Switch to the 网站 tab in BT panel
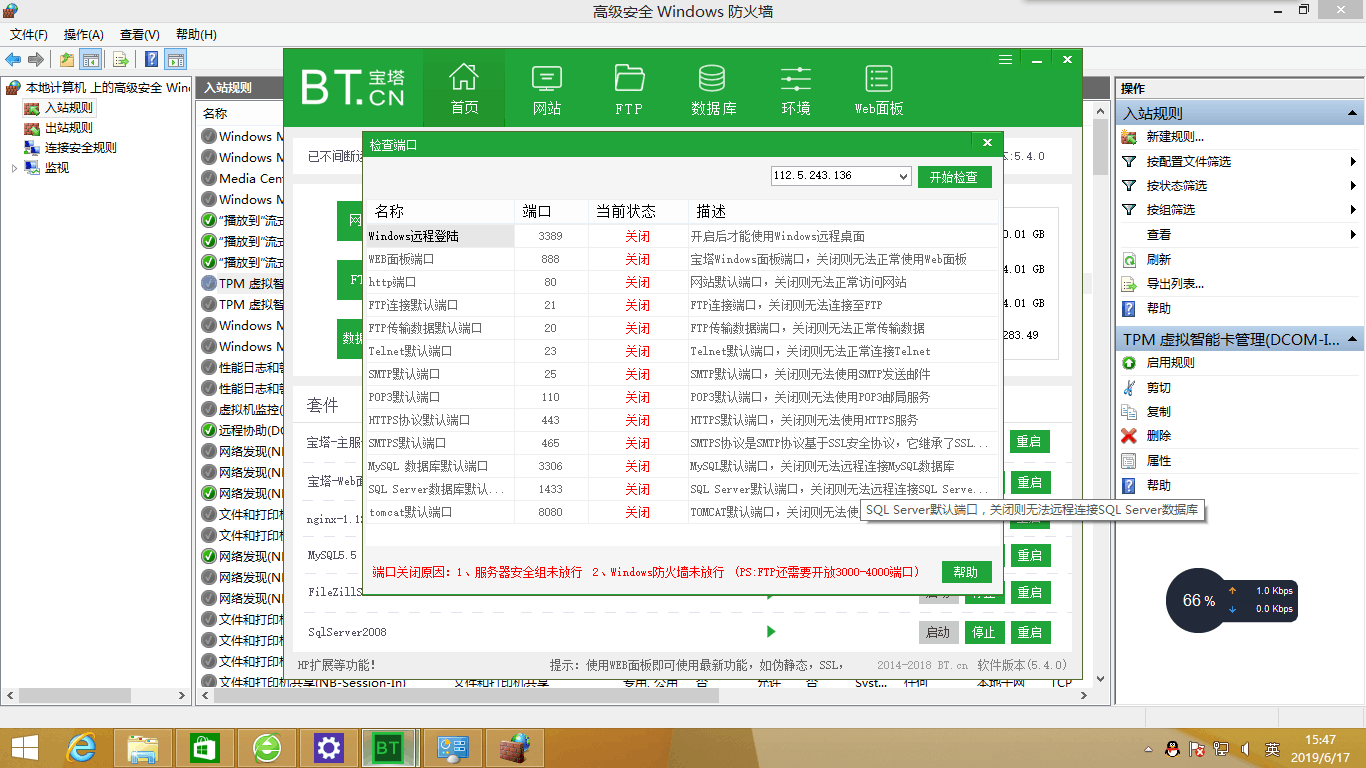1366x768 pixels. (x=547, y=88)
